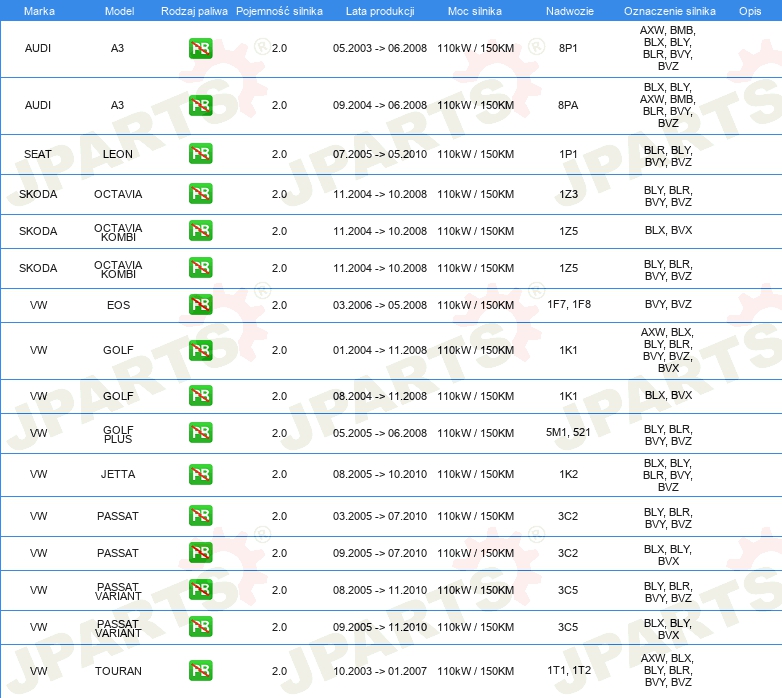Click the fuel icon for the Audi A3 8P1
This screenshot has height=698, width=782.
(x=200, y=48)
